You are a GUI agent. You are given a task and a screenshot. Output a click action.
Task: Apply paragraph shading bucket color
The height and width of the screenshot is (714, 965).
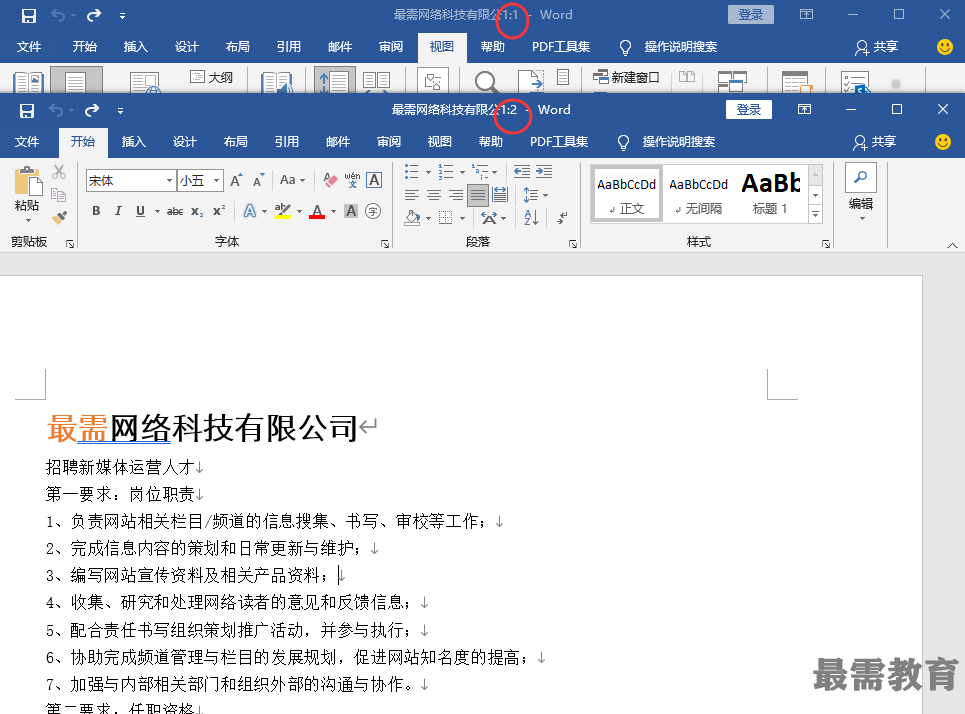click(x=413, y=217)
